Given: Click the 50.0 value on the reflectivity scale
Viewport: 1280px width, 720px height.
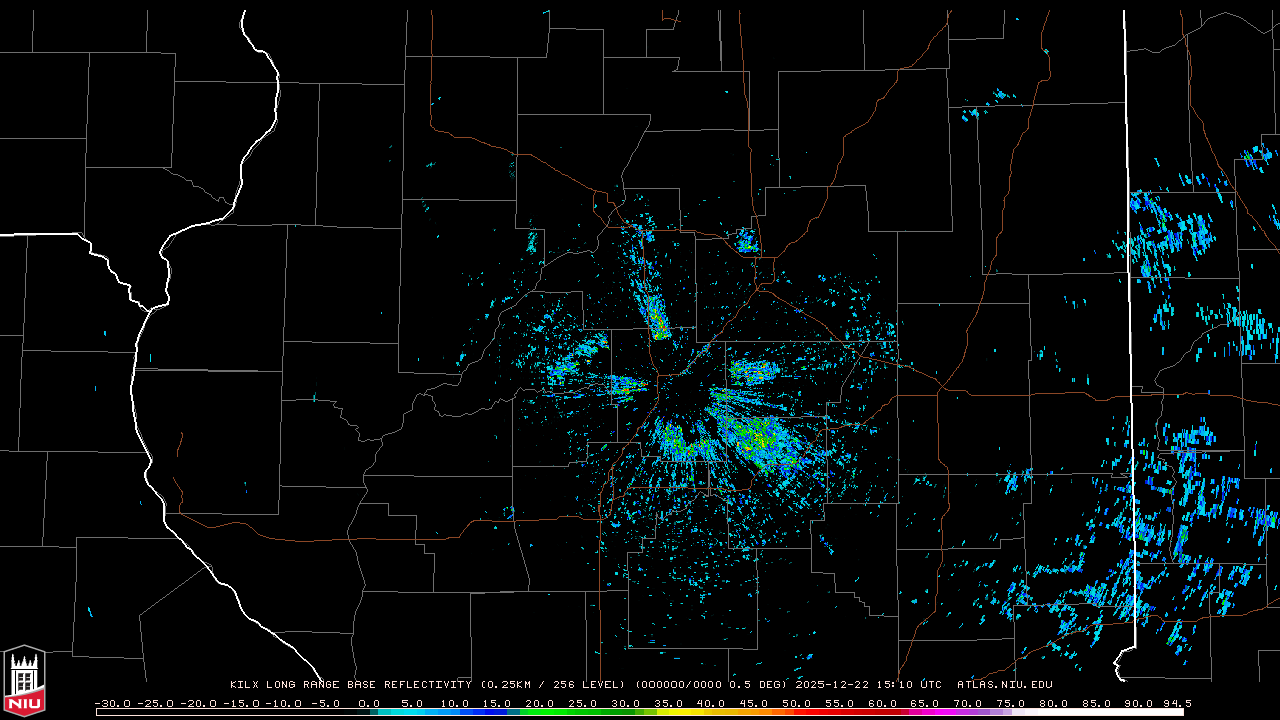Looking at the screenshot, I should pyautogui.click(x=797, y=704).
